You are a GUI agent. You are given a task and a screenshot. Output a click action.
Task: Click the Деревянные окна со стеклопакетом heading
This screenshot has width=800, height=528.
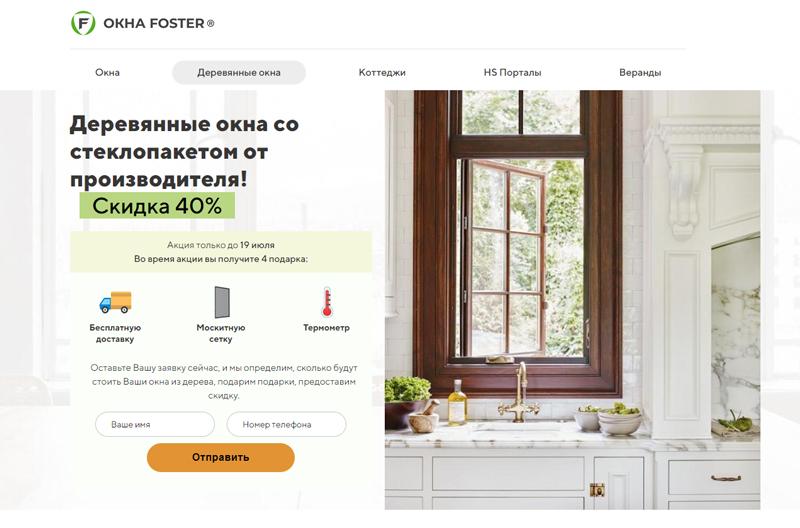(184, 152)
